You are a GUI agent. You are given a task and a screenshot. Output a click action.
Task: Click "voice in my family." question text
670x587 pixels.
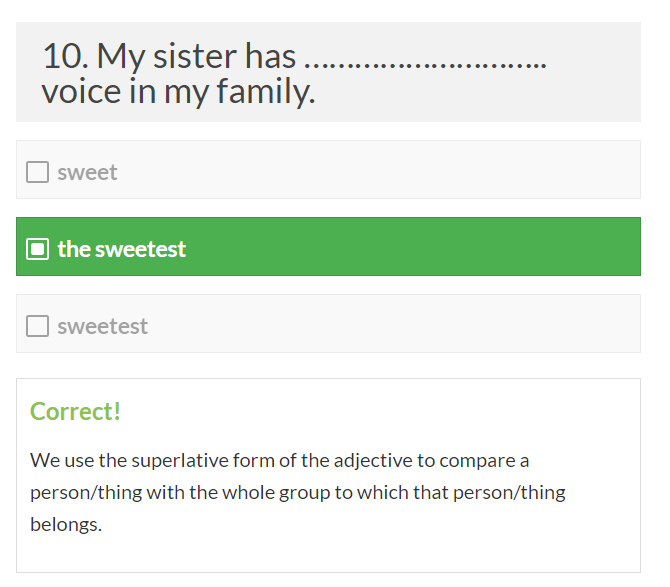[178, 92]
